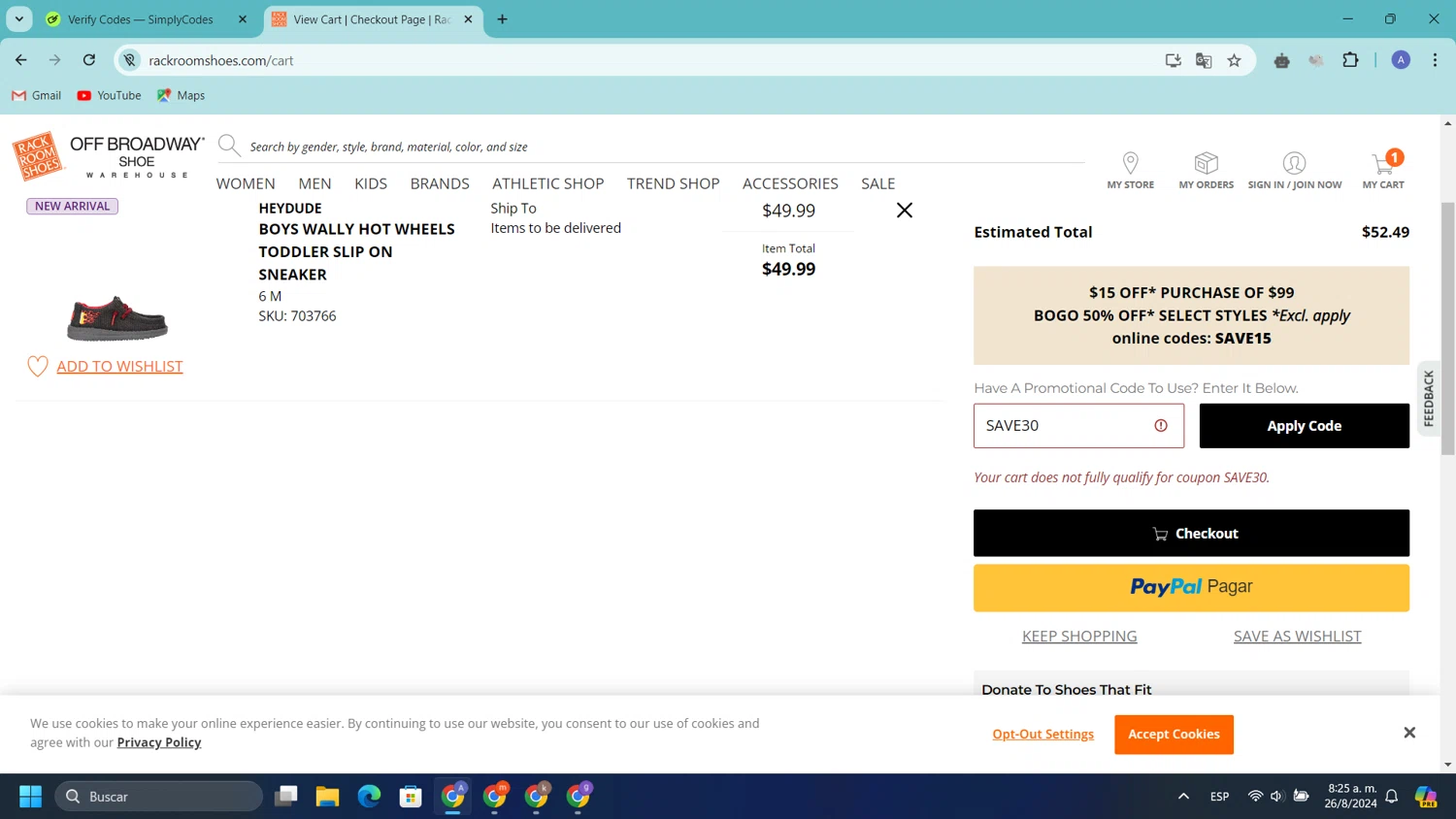Click the translate page icon
Viewport: 1456px width, 819px height.
(1204, 60)
